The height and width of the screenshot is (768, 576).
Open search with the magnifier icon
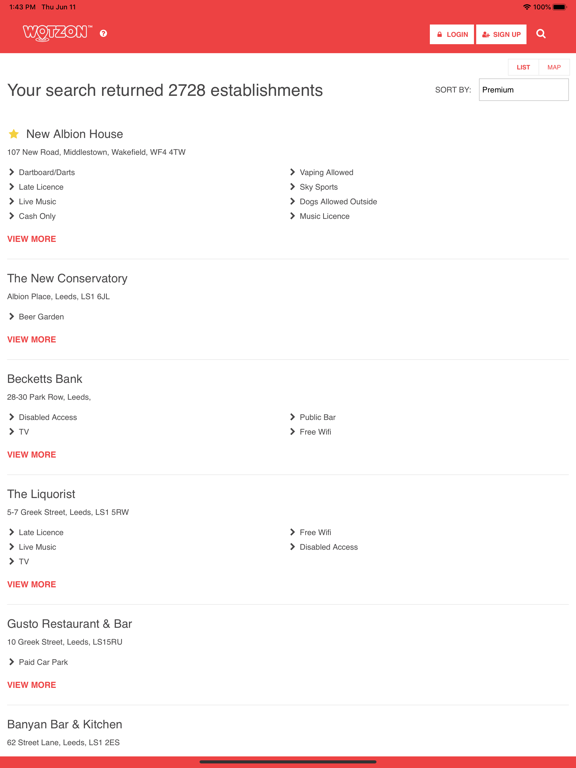541,34
